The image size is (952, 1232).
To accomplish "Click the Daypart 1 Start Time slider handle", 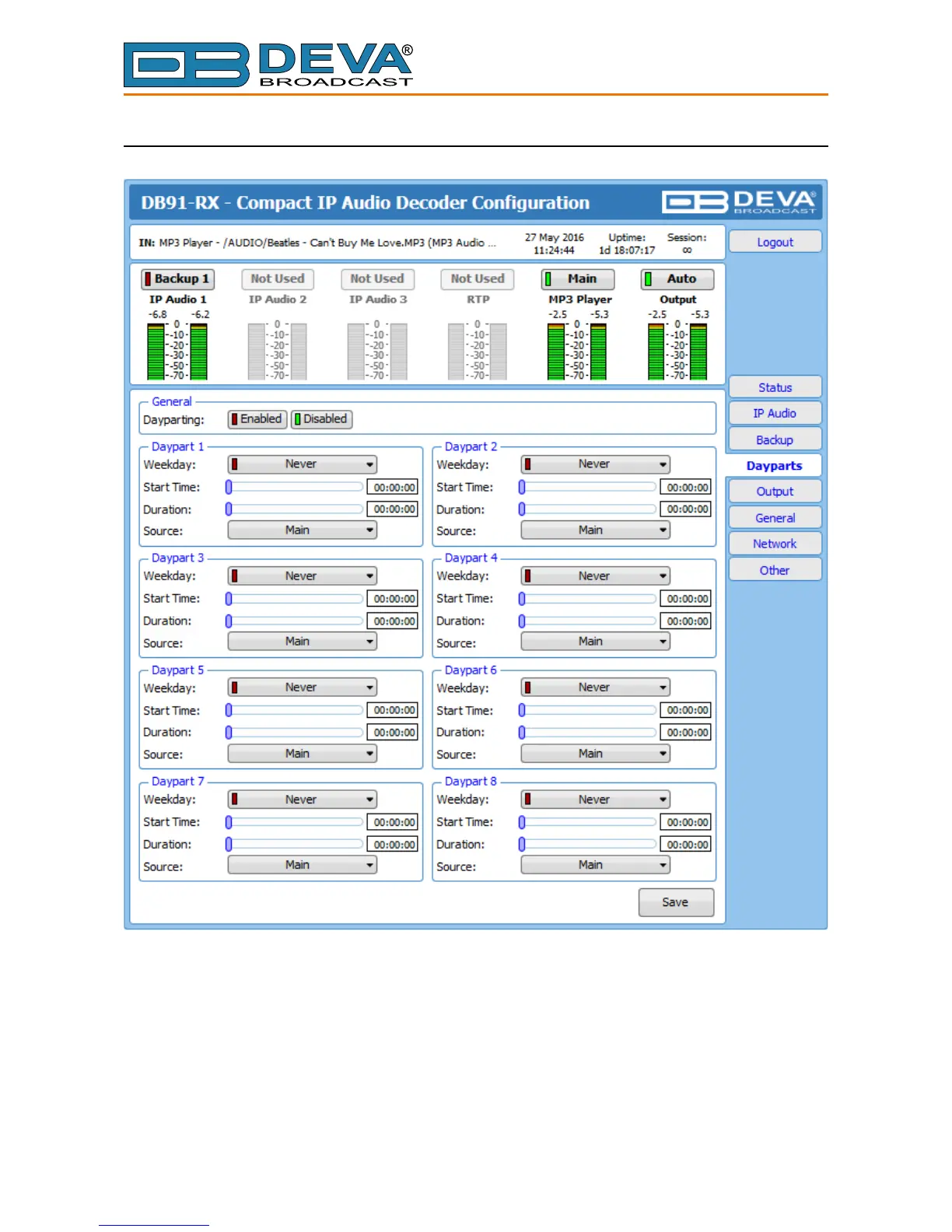I will pos(229,487).
